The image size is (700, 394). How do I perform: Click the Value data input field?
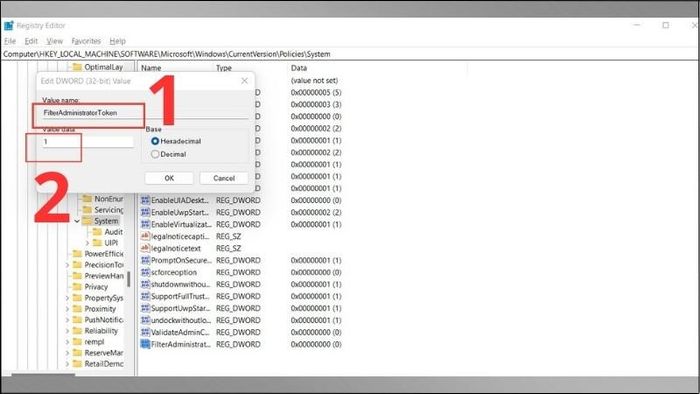(88, 142)
